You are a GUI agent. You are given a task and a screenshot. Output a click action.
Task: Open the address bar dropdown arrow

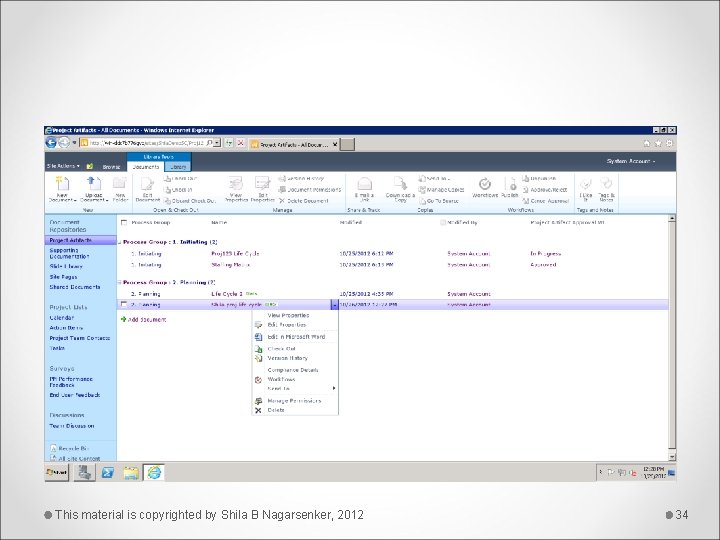pos(217,143)
